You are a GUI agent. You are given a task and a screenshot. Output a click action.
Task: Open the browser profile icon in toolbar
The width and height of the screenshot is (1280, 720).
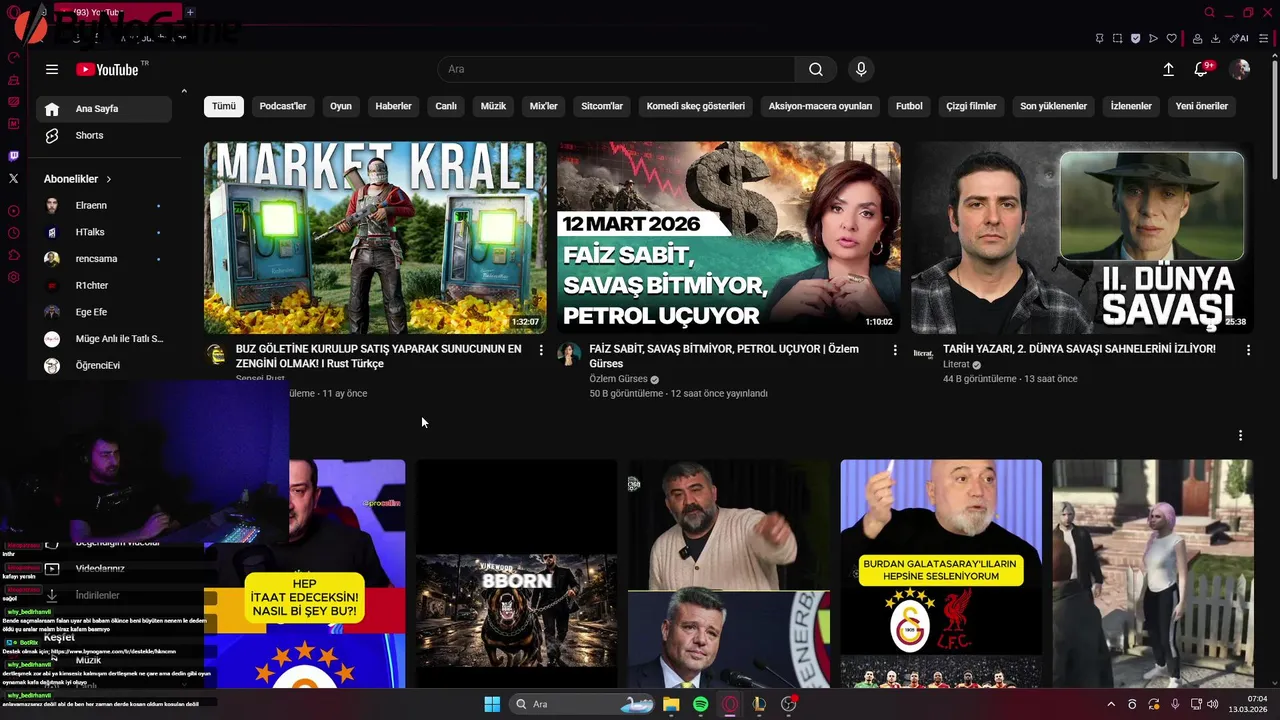pos(1197,38)
